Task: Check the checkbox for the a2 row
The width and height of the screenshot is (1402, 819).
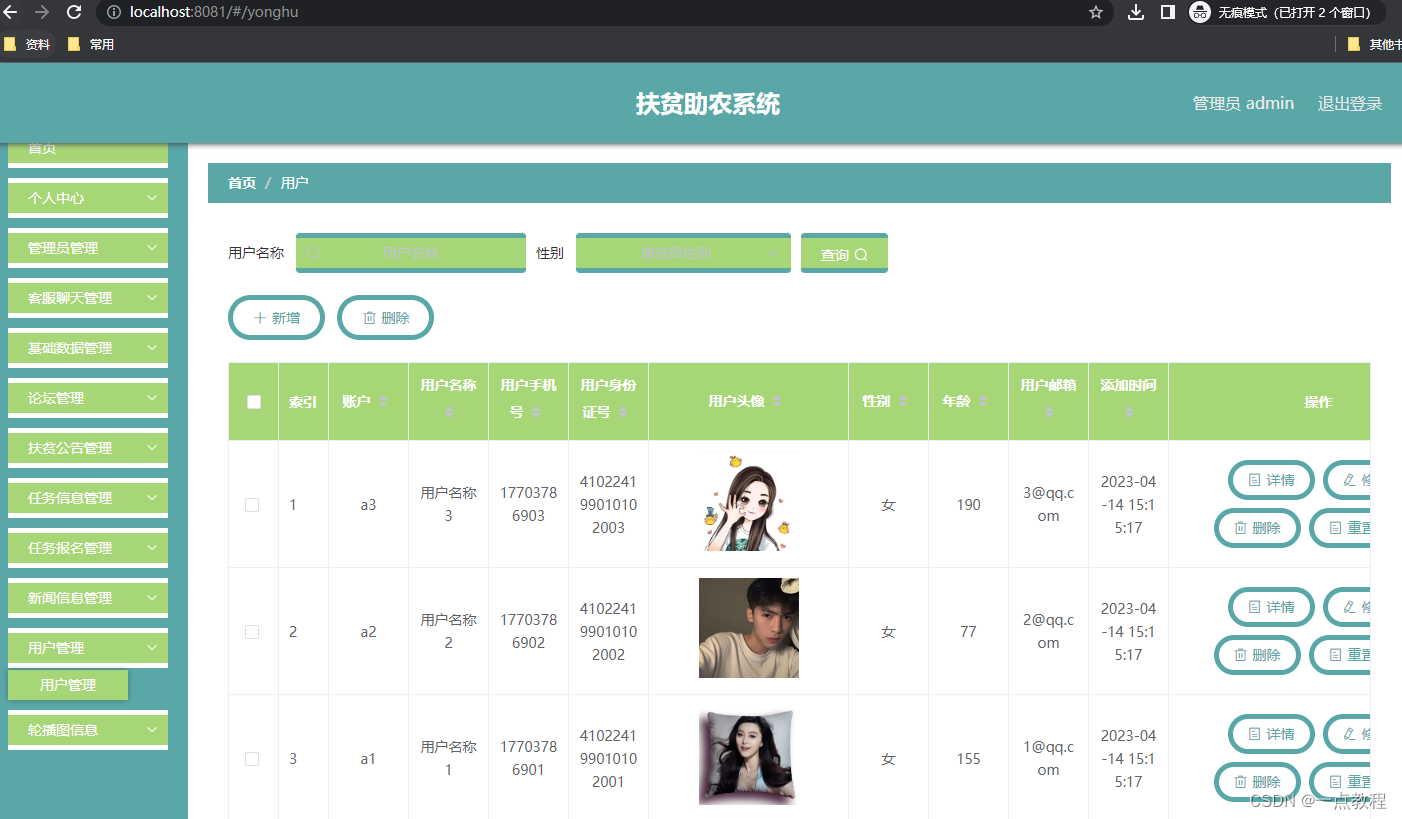Action: [x=252, y=632]
